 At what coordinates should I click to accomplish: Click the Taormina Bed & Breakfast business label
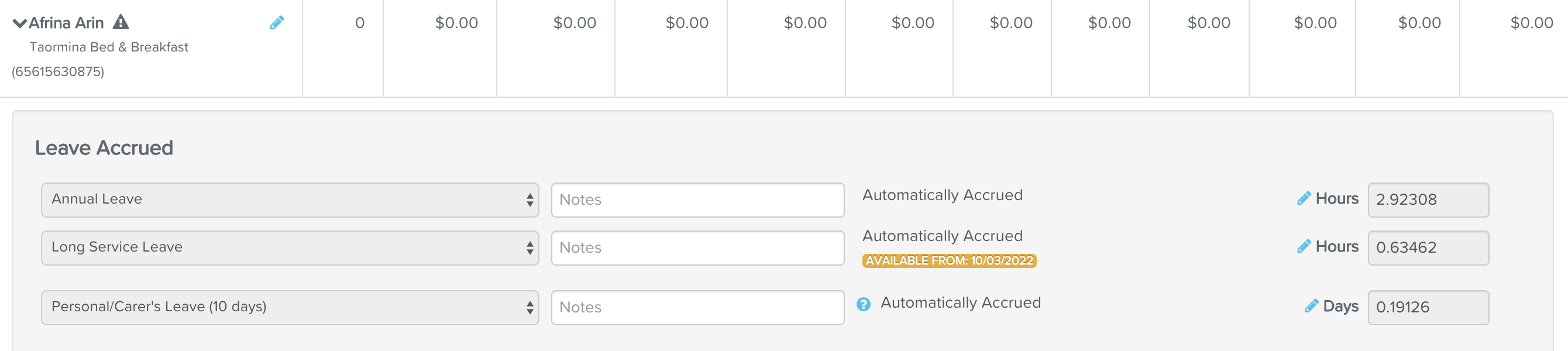pyautogui.click(x=109, y=47)
